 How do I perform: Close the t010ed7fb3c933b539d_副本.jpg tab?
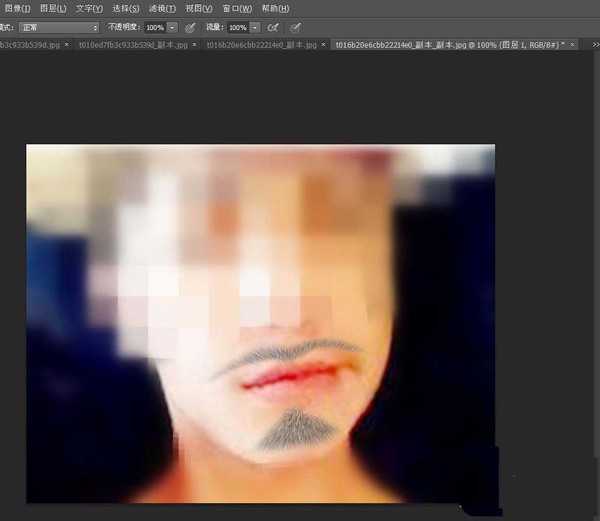(195, 45)
